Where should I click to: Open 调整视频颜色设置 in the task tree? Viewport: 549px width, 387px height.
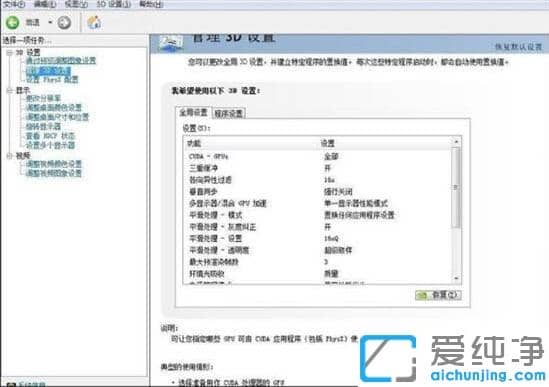coord(54,164)
